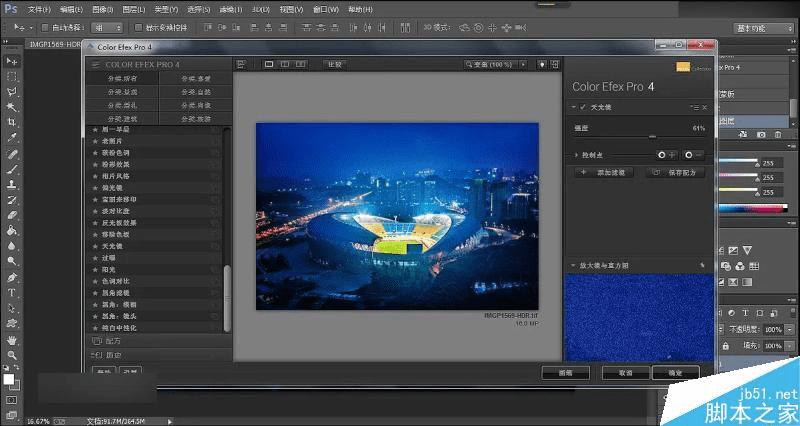Viewport: 800px width, 426px height.
Task: Toggle the filter list panel icon in preview toolbar
Action: 241,64
